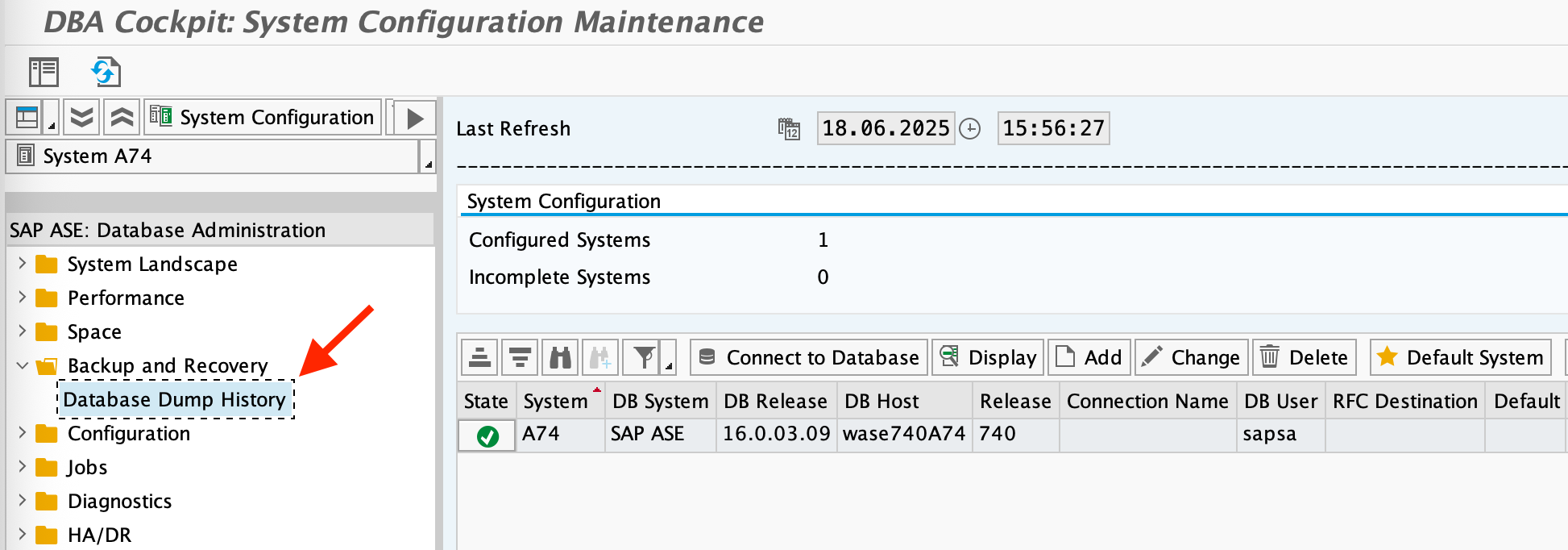Click the sort descending icon
The height and width of the screenshot is (550, 1568).
(521, 357)
